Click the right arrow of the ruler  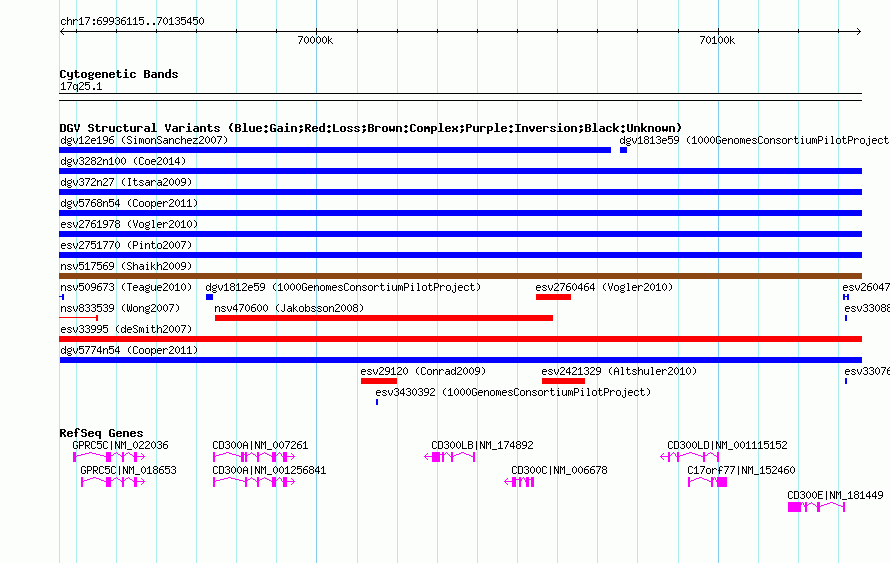(858, 32)
